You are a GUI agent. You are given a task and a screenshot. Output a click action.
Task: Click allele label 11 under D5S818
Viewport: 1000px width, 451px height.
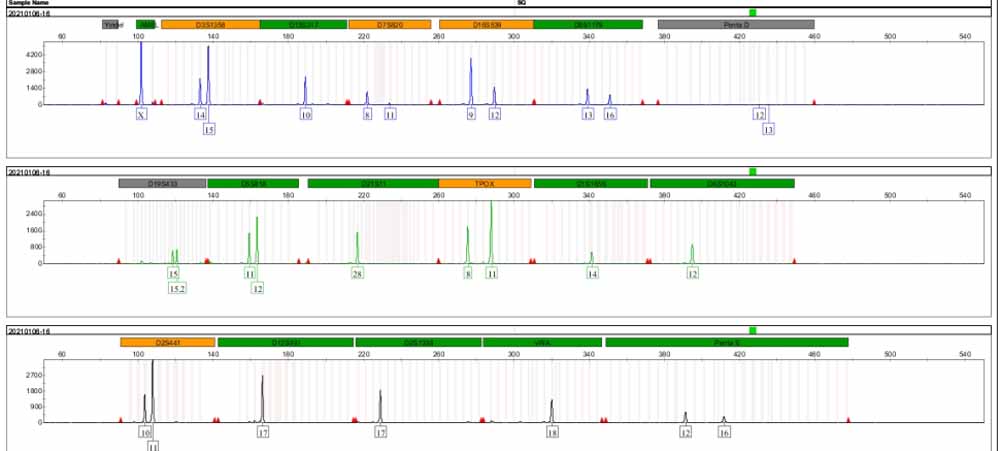click(x=250, y=274)
